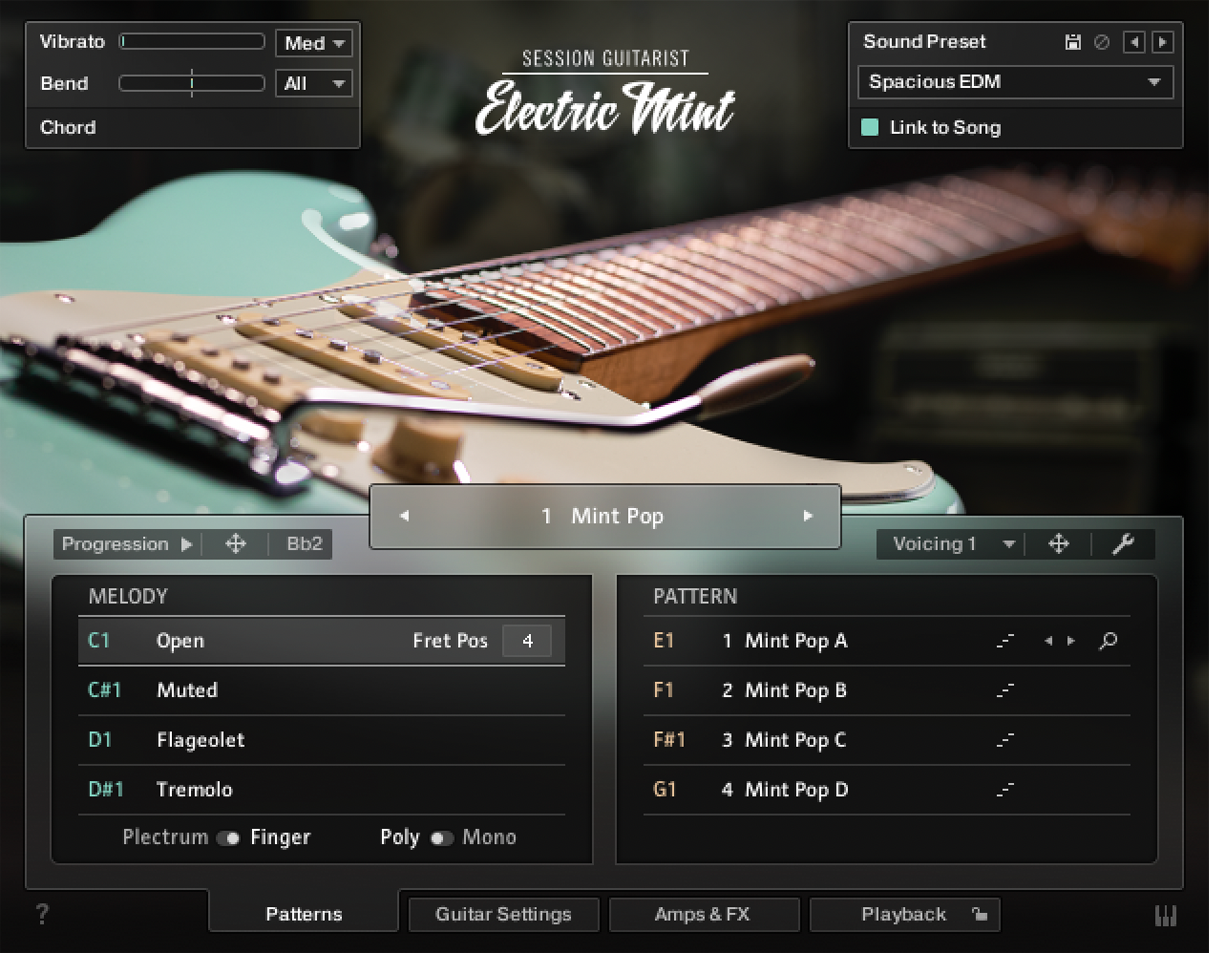The height and width of the screenshot is (953, 1209).
Task: Open the Guitar Settings tab
Action: pyautogui.click(x=503, y=913)
